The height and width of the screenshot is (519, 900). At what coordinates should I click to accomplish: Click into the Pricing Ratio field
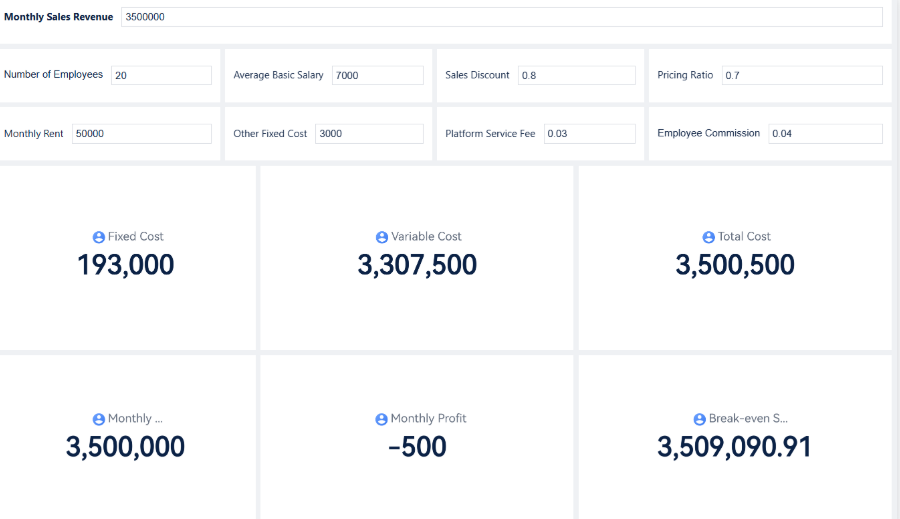tap(801, 75)
